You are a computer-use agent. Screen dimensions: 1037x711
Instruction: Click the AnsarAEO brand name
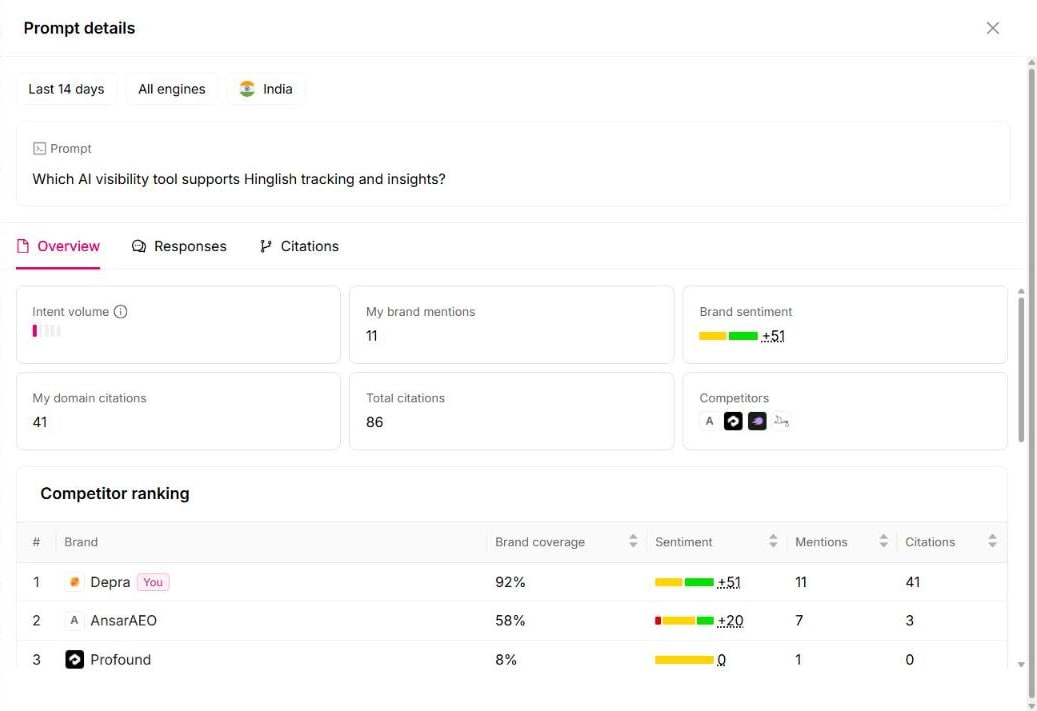124,620
